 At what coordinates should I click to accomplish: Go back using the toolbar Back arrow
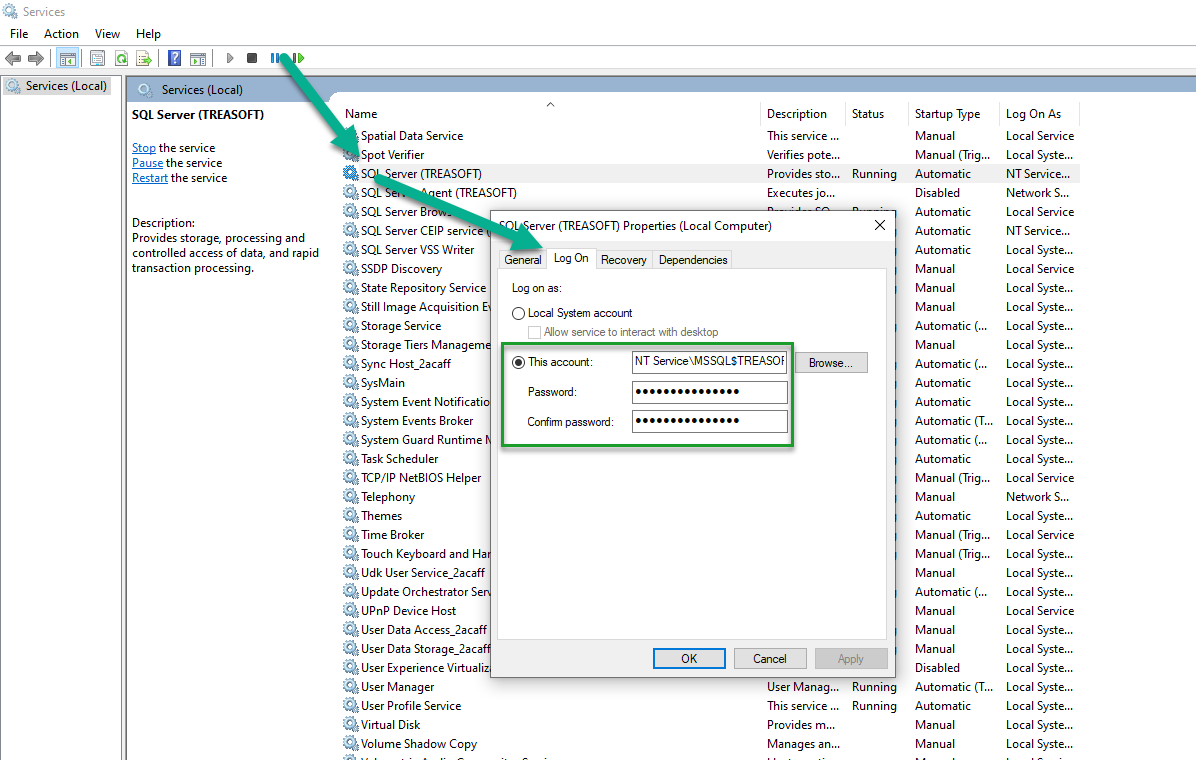coord(13,58)
